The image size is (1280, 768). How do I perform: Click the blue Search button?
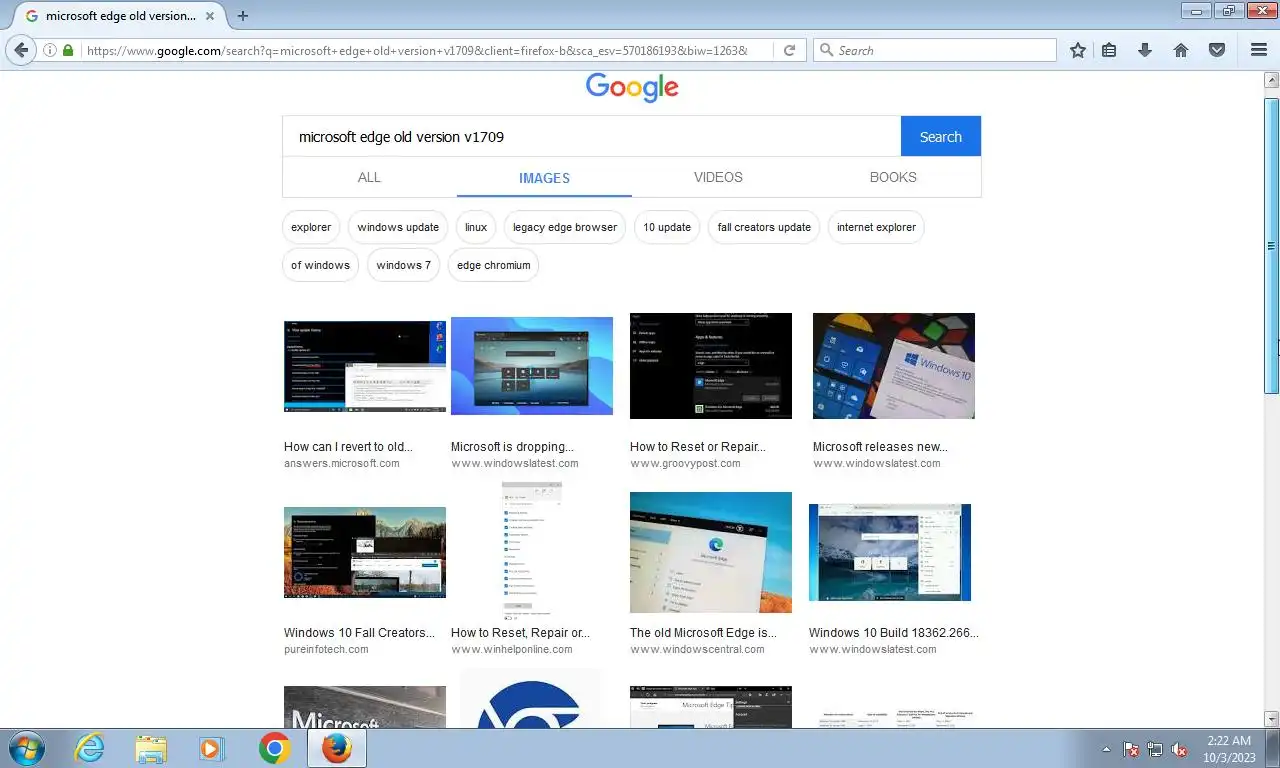click(941, 137)
